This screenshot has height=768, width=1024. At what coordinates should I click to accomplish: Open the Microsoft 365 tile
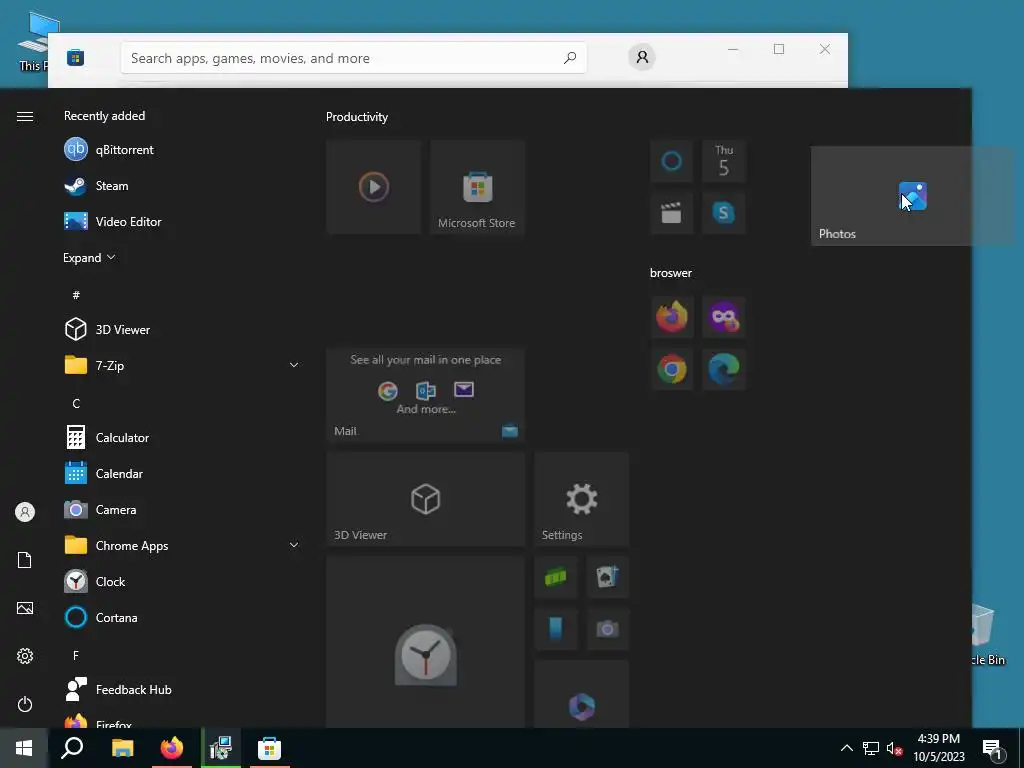582,694
